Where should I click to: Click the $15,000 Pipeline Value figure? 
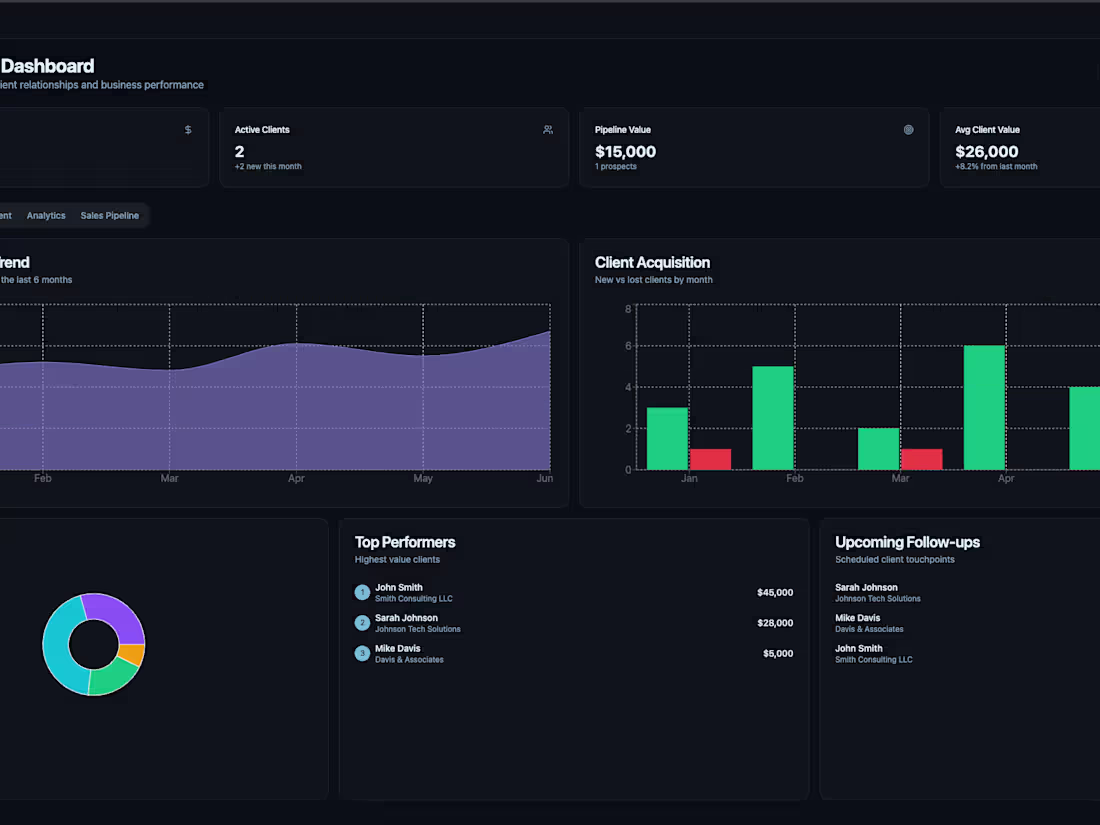[x=624, y=152]
